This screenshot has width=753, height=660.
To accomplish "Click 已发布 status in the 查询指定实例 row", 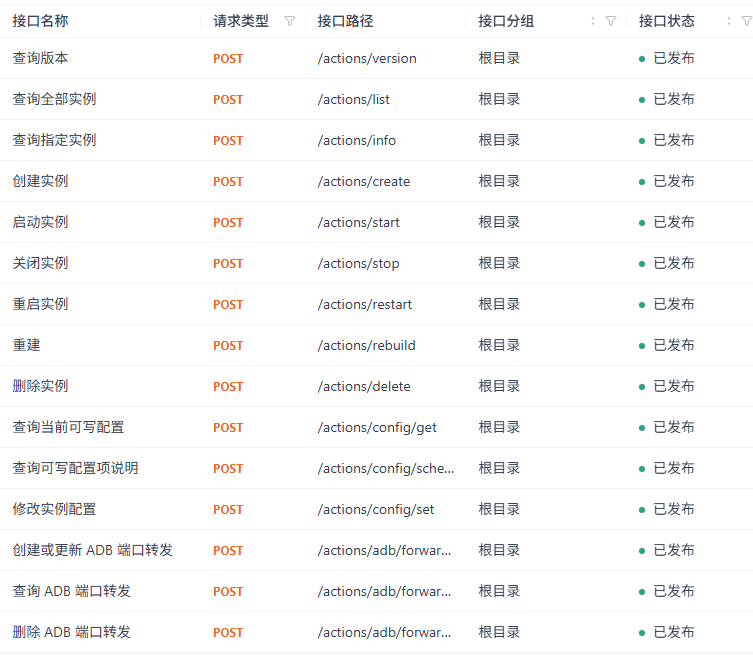I will (667, 140).
